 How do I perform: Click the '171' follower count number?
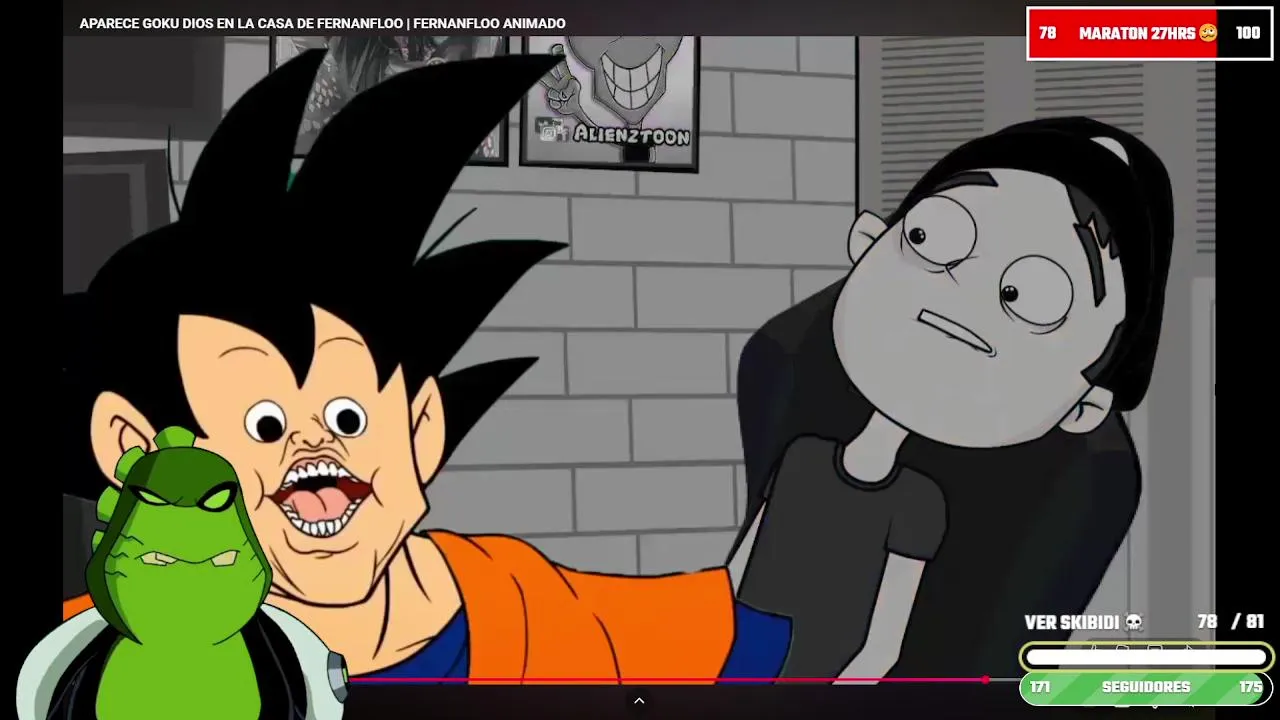pos(1040,688)
